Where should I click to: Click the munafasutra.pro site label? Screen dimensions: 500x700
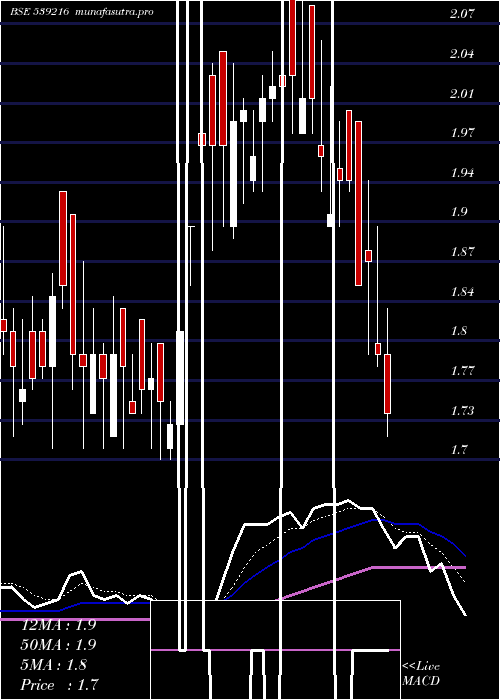point(115,12)
